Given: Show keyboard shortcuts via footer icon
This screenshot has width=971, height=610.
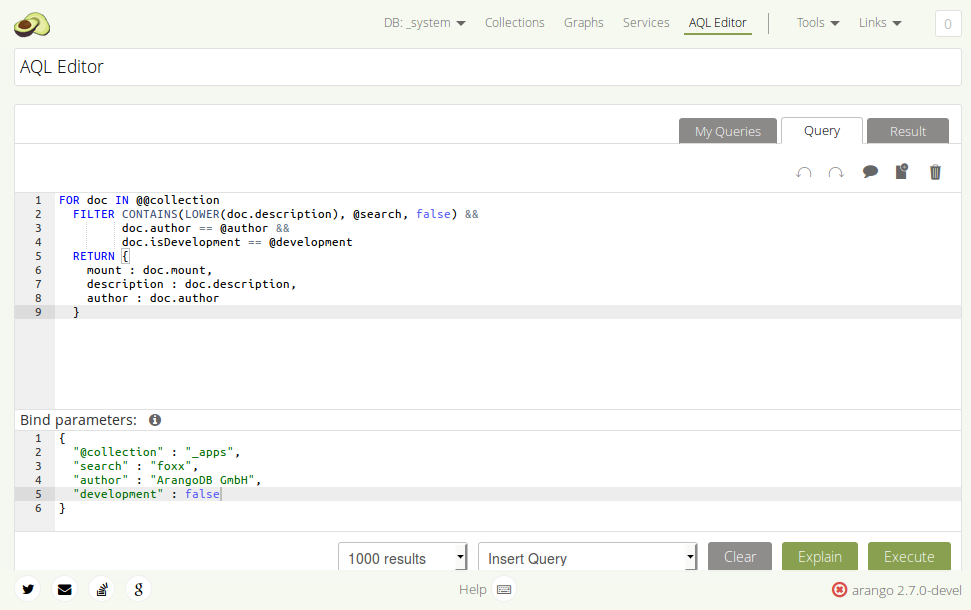Looking at the screenshot, I should coord(505,589).
